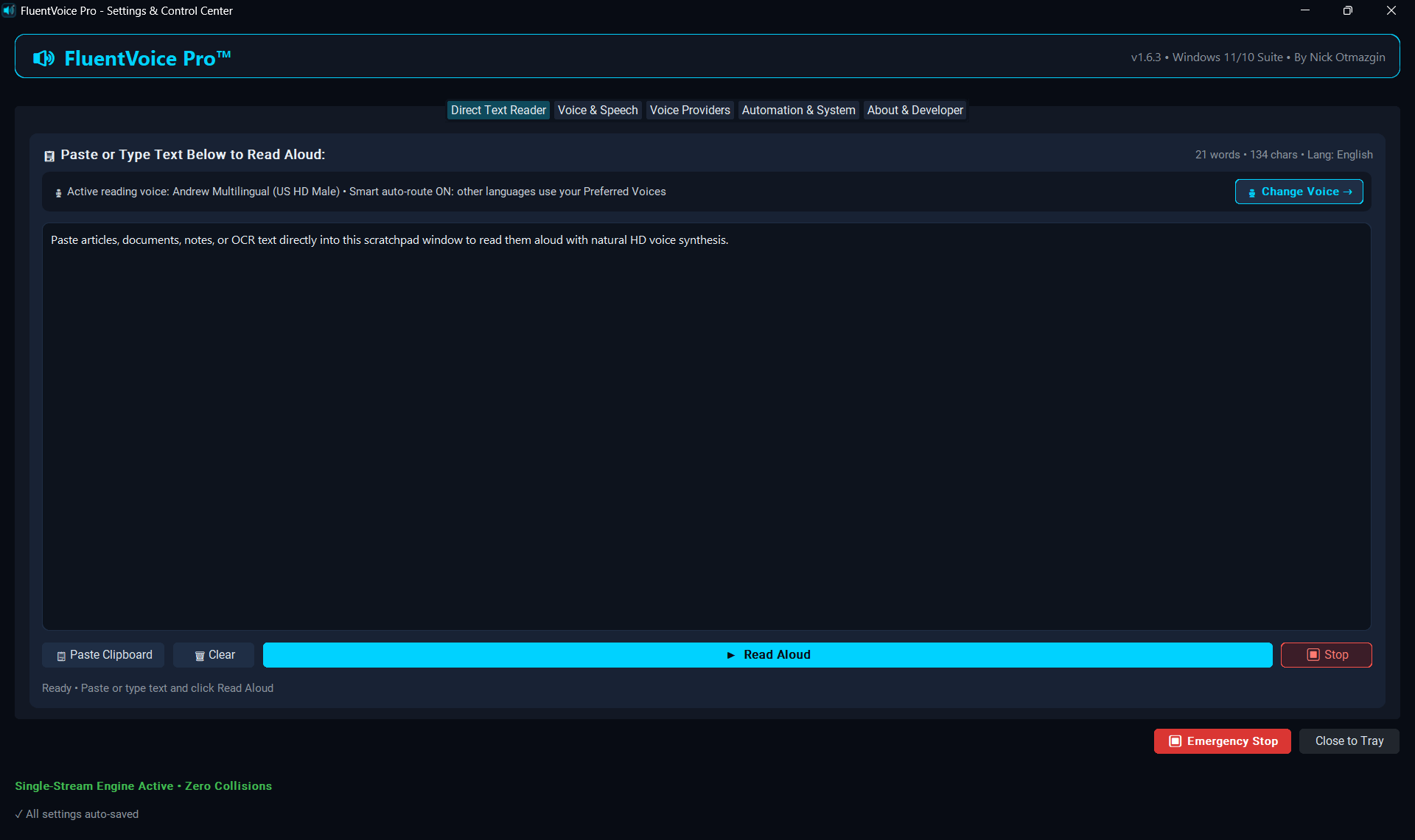Click the FluentVoice Pro speaker logo icon
Screen dimensions: 1415x840
point(44,58)
